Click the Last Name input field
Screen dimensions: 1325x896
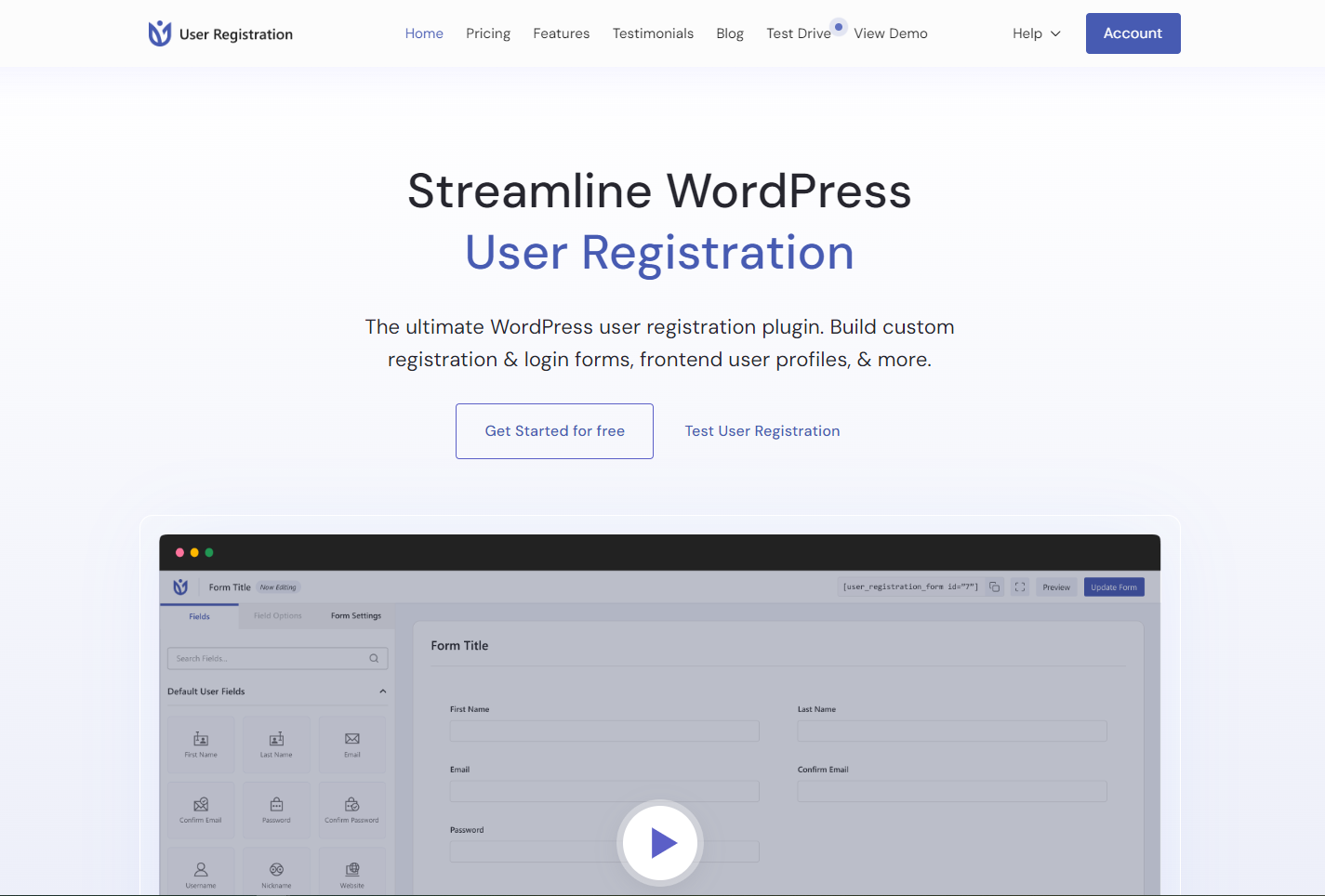952,731
